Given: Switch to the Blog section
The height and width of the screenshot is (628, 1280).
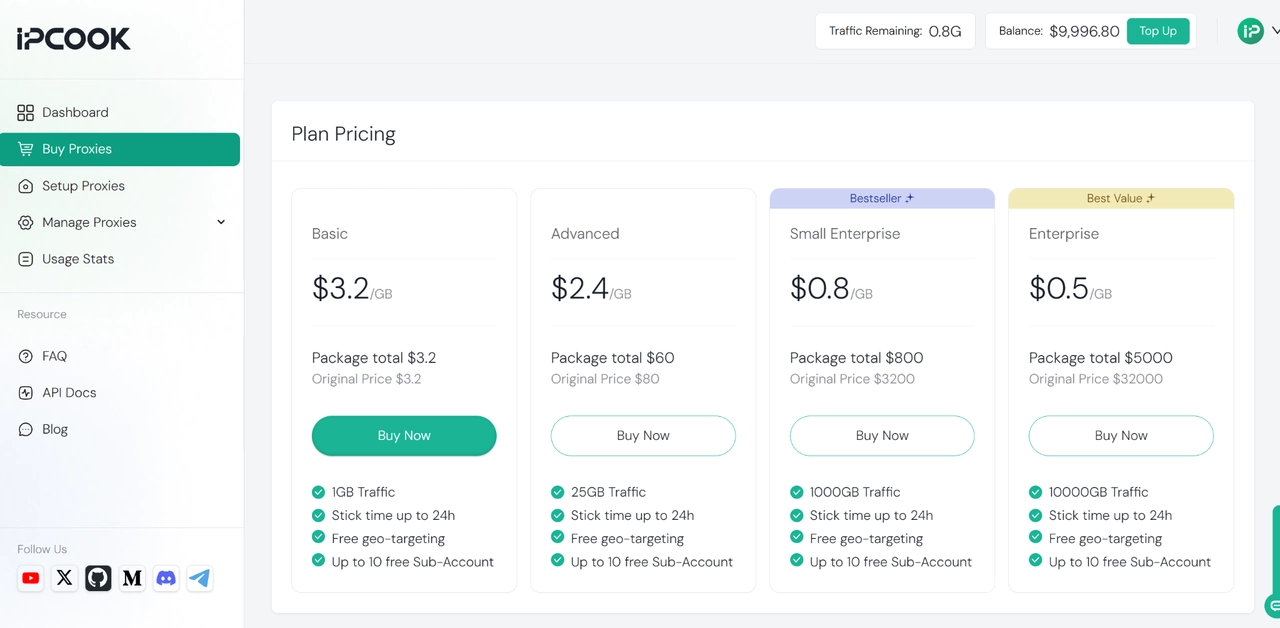Looking at the screenshot, I should point(54,429).
